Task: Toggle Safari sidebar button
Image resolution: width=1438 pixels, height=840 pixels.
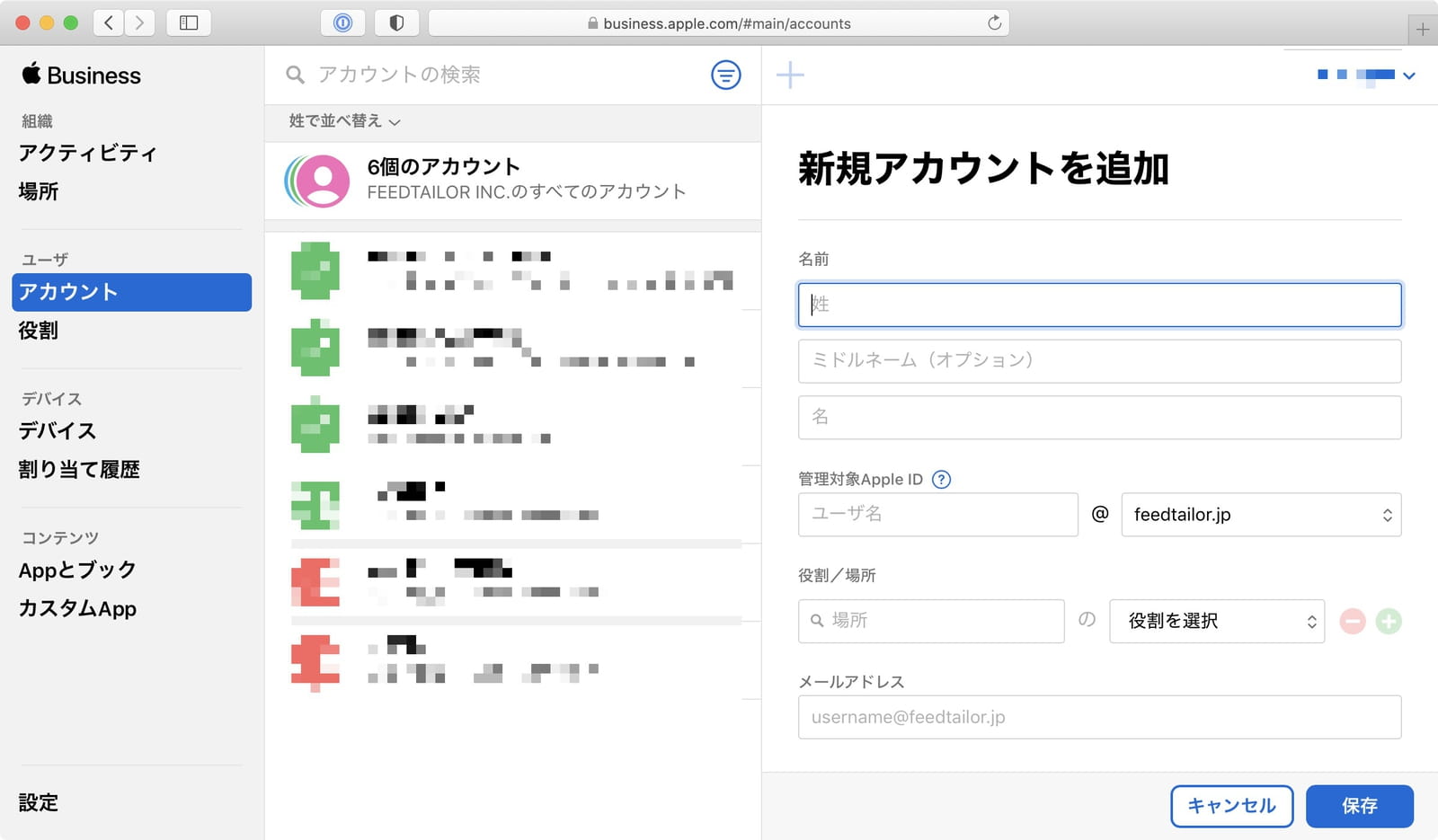Action: (189, 22)
